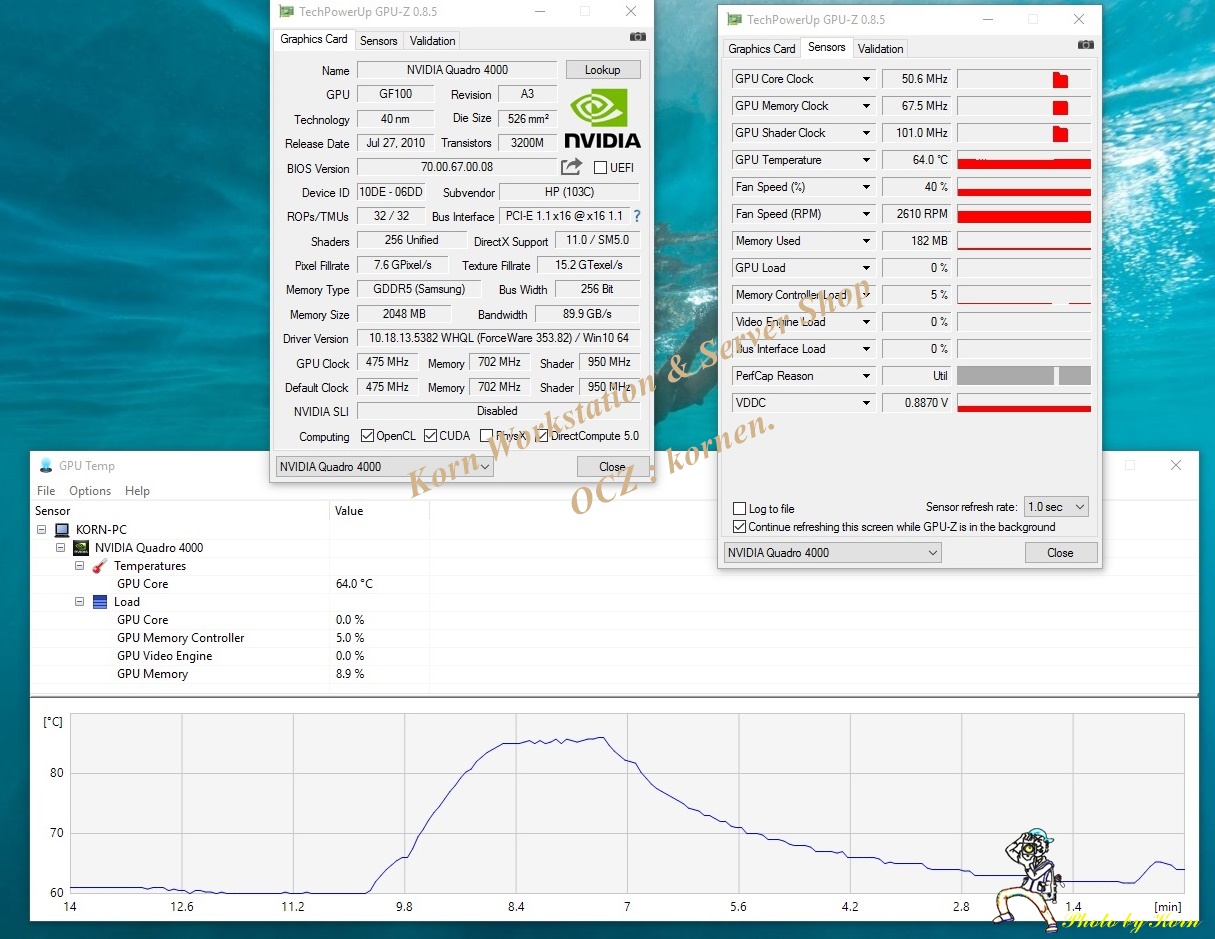Click GPU-Z title icon in Graphics Card window

point(286,11)
